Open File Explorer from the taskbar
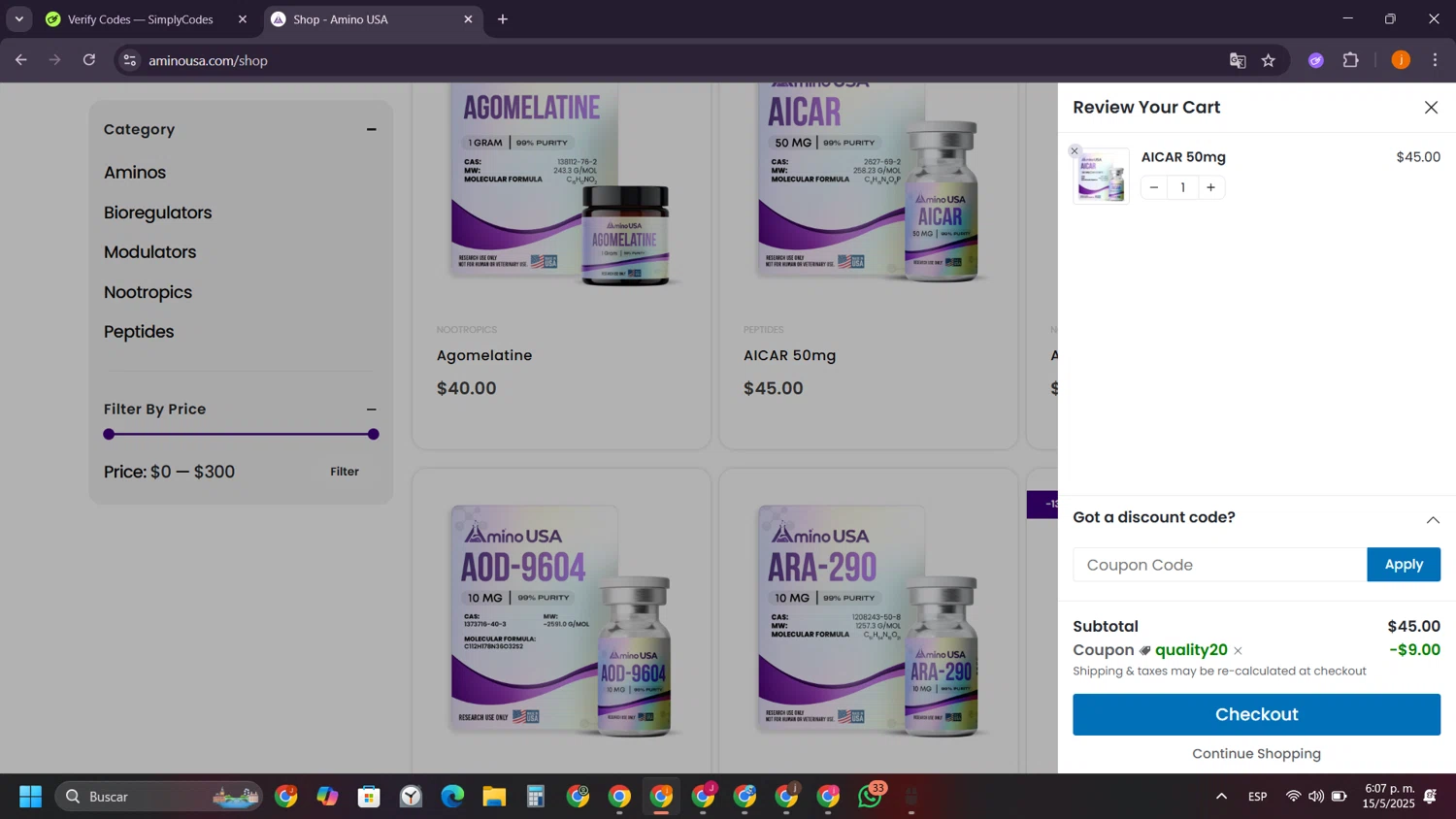The height and width of the screenshot is (819, 1456). (x=494, y=797)
